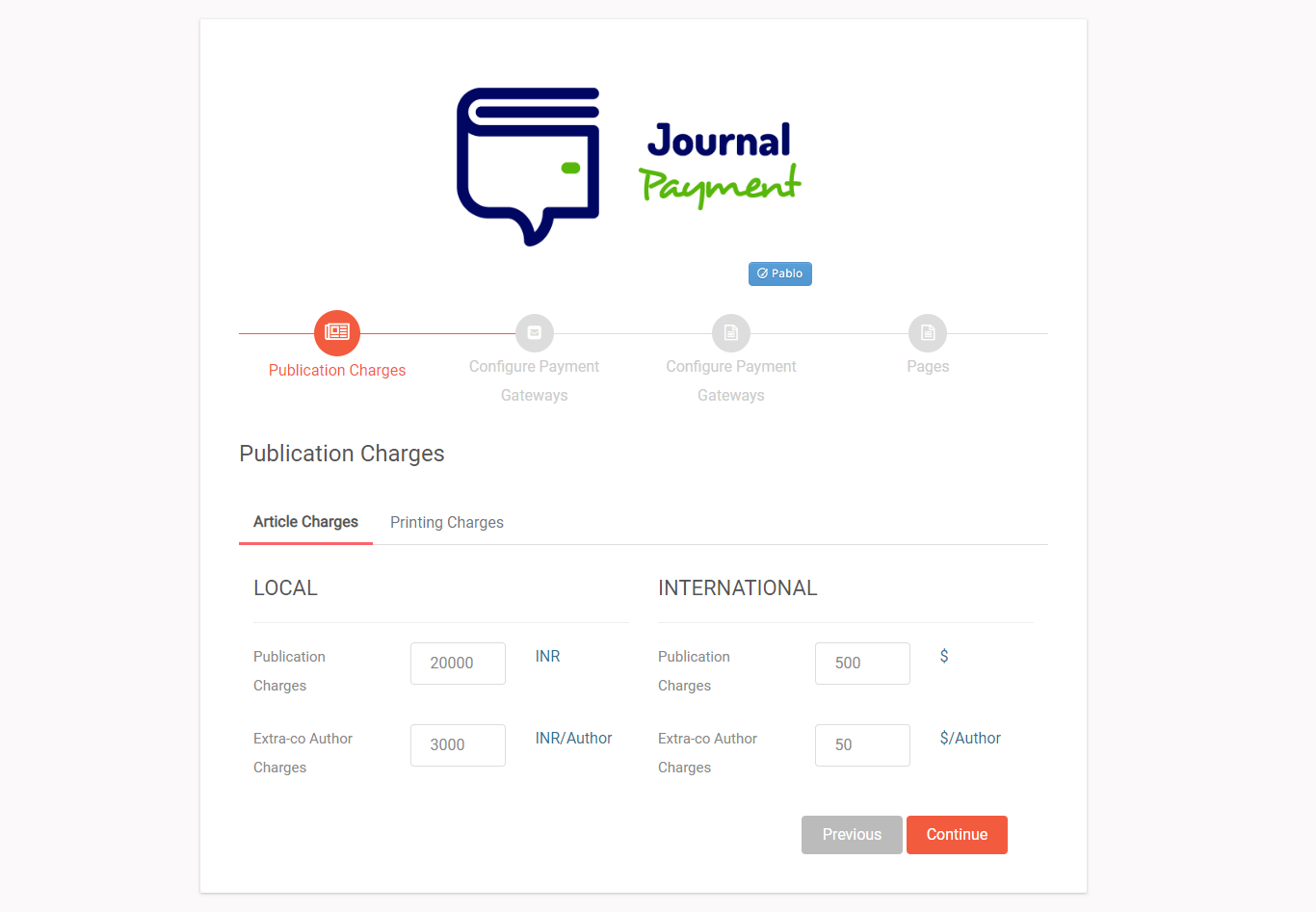The height and width of the screenshot is (912, 1316).
Task: Open the envelope step icon for payment gateways
Action: point(535,333)
